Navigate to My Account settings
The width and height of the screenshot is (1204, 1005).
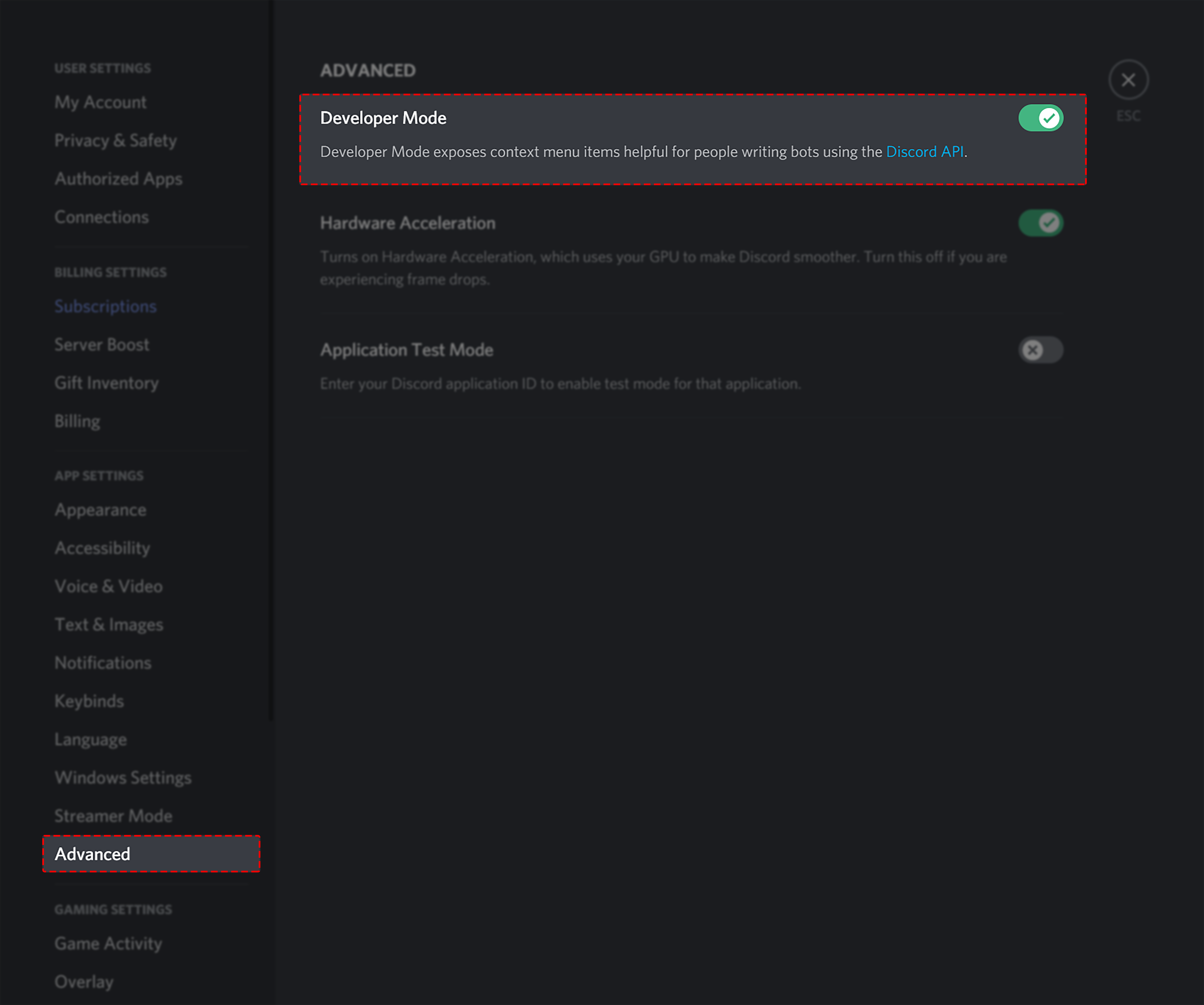(x=101, y=101)
